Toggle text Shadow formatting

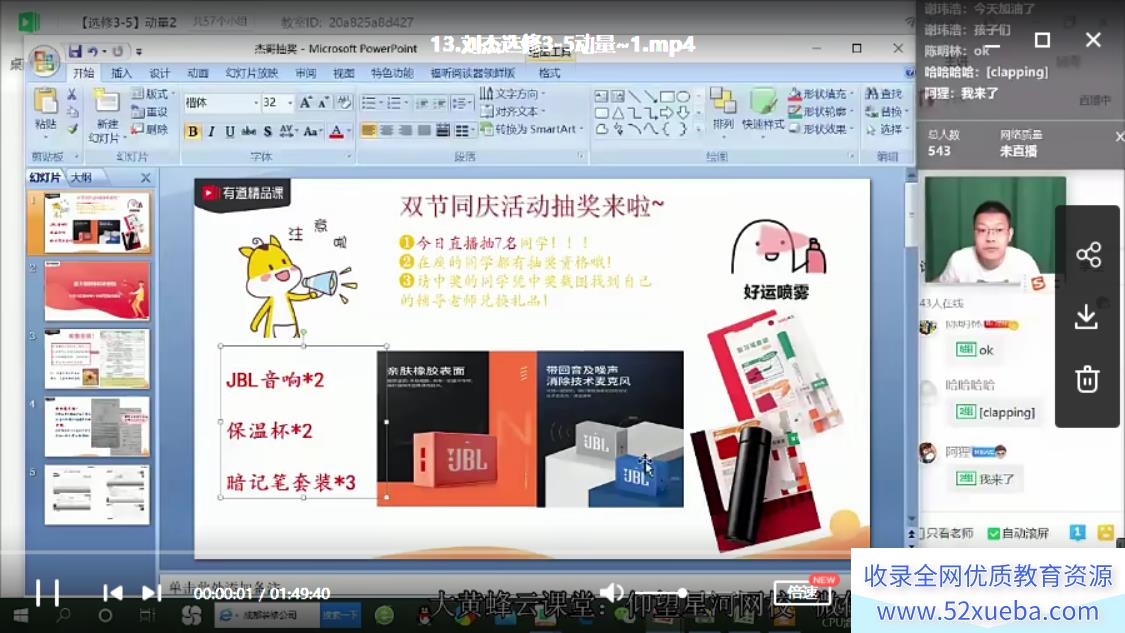click(268, 131)
